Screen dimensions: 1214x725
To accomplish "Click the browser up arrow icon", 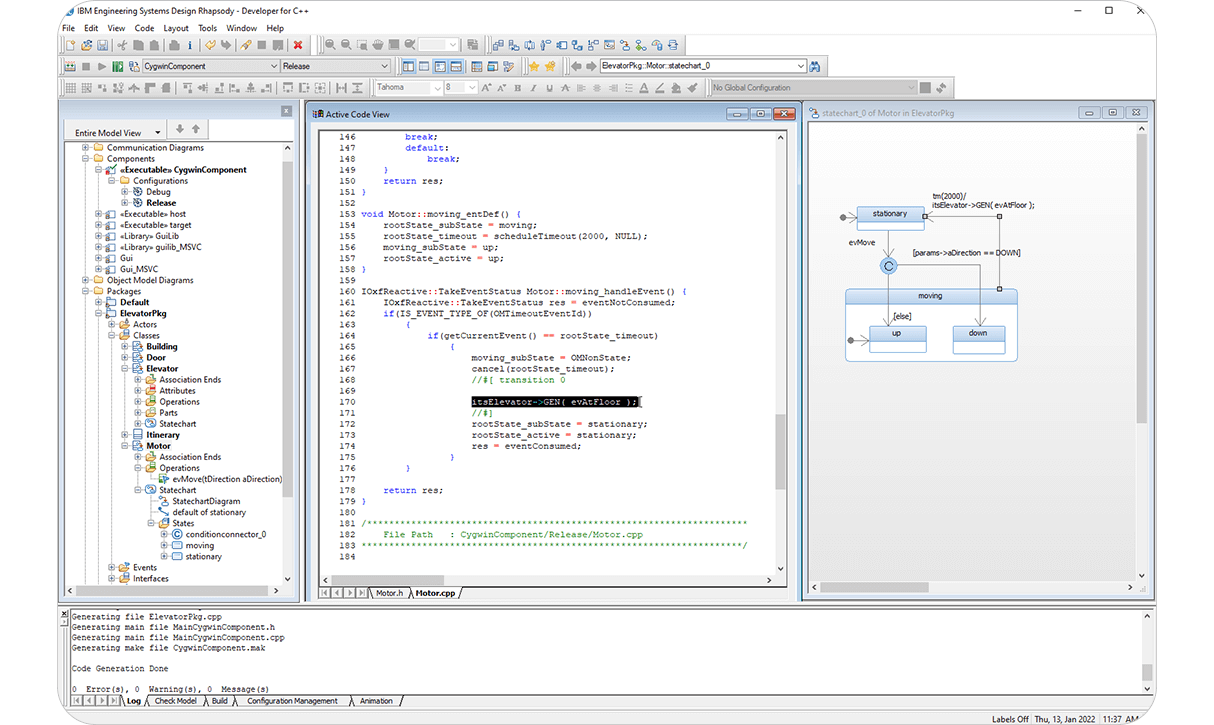I will coord(196,129).
